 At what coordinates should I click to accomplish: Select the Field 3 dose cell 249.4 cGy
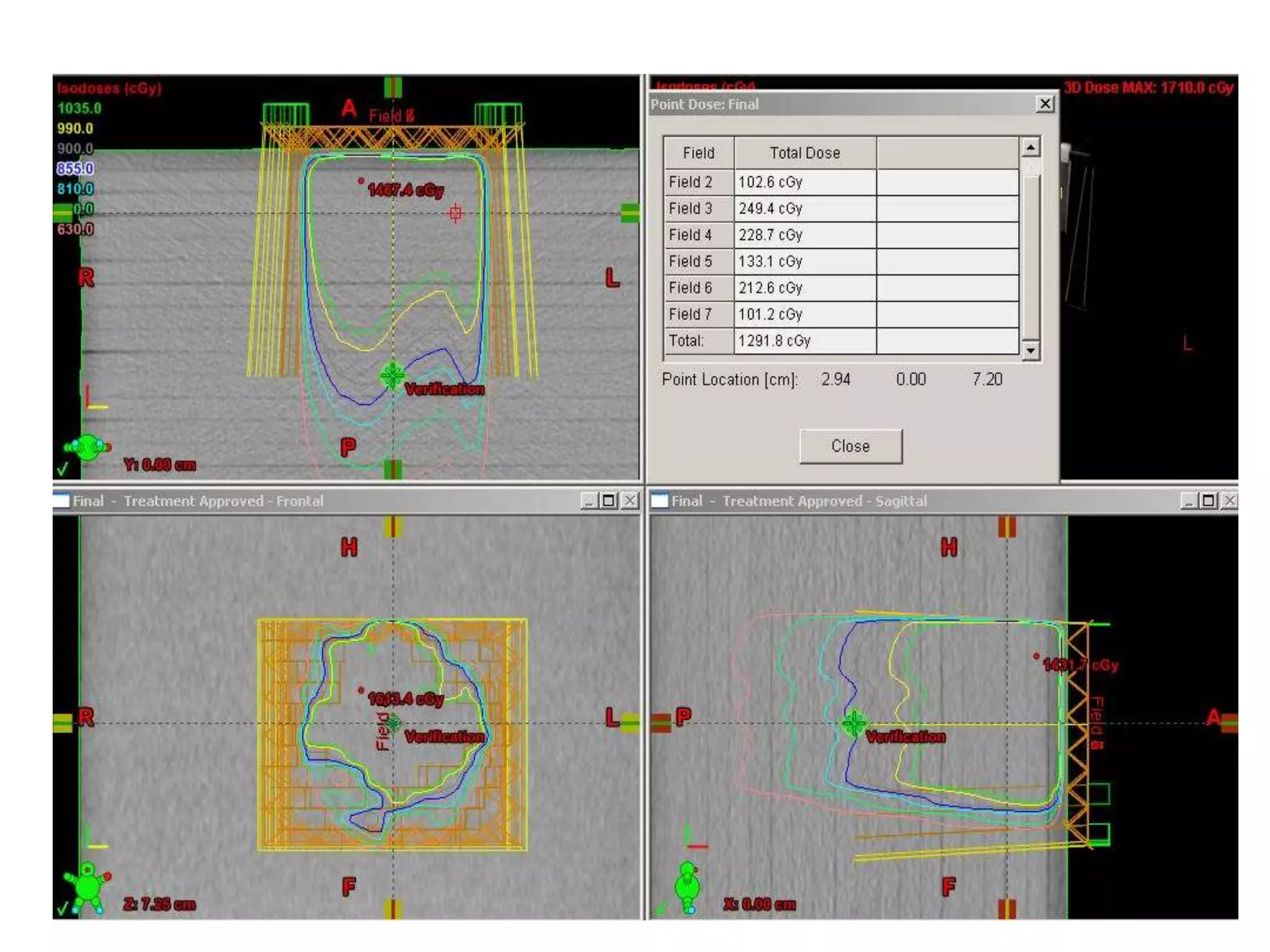(x=805, y=209)
